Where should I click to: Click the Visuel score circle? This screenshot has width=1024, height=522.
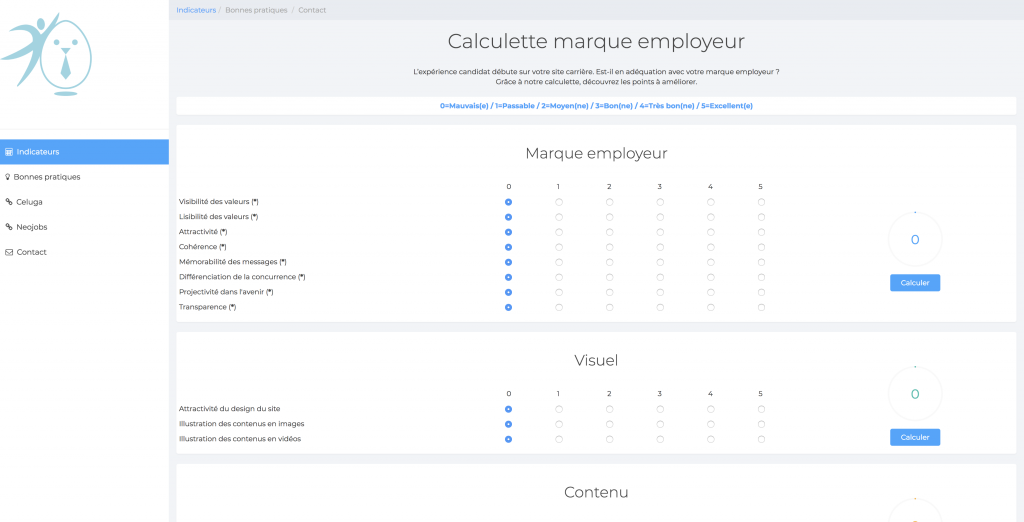pos(915,394)
